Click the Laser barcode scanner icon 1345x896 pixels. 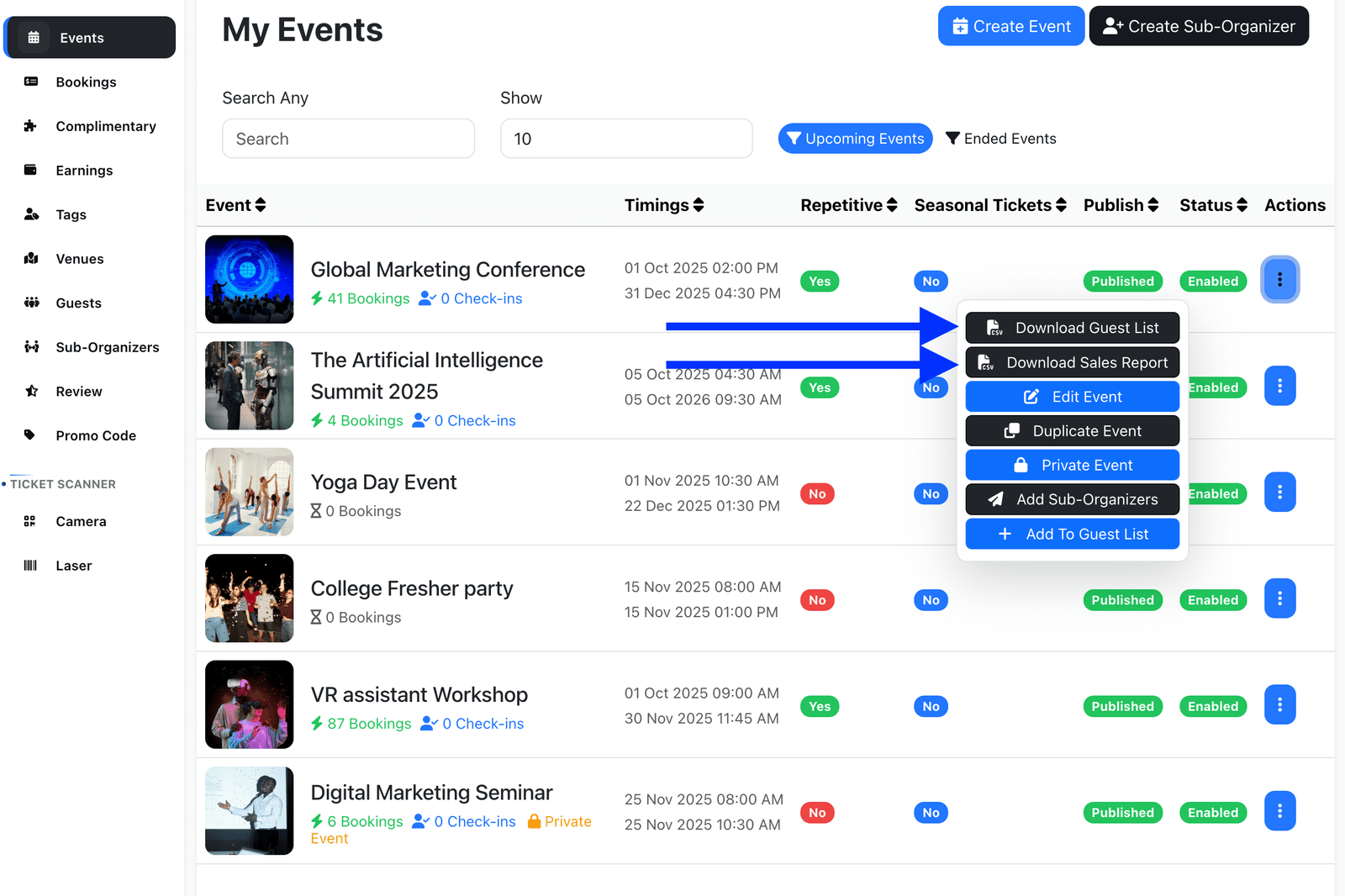30,566
